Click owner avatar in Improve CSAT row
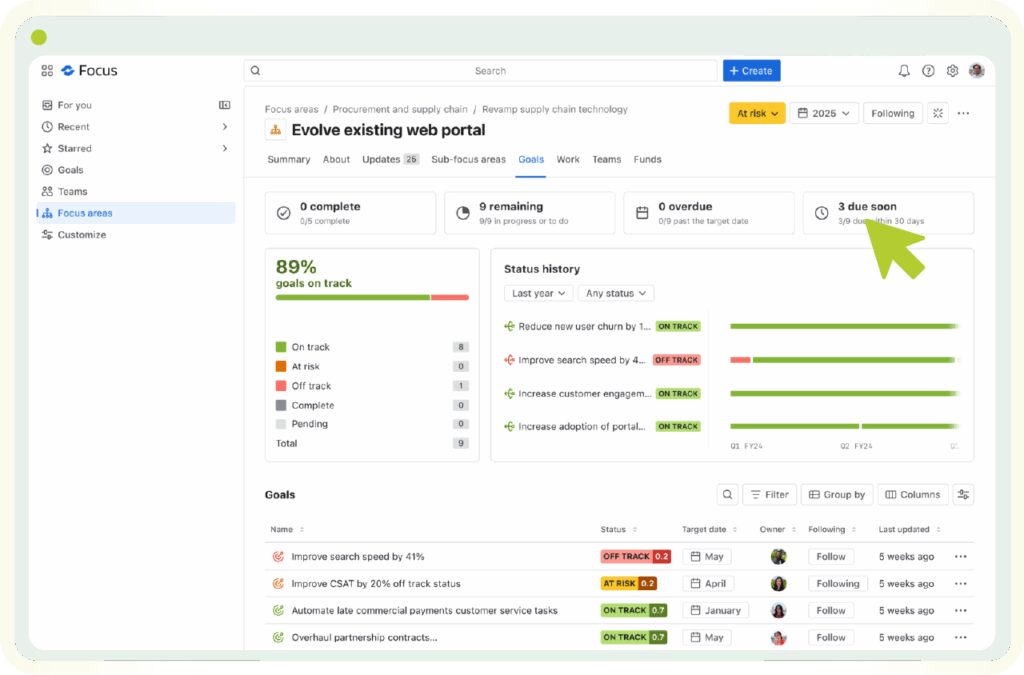The width and height of the screenshot is (1024, 675). point(778,584)
